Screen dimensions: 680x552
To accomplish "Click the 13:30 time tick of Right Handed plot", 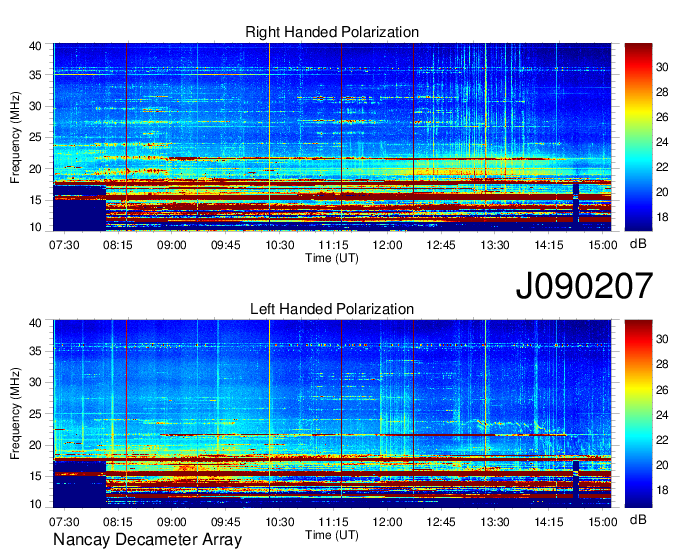I will (495, 245).
